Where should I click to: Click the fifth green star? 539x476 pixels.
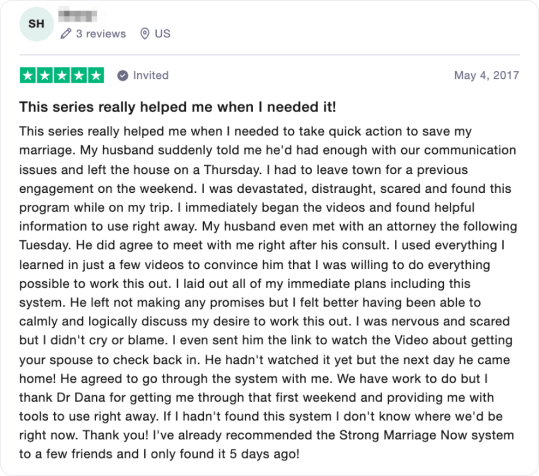point(96,75)
